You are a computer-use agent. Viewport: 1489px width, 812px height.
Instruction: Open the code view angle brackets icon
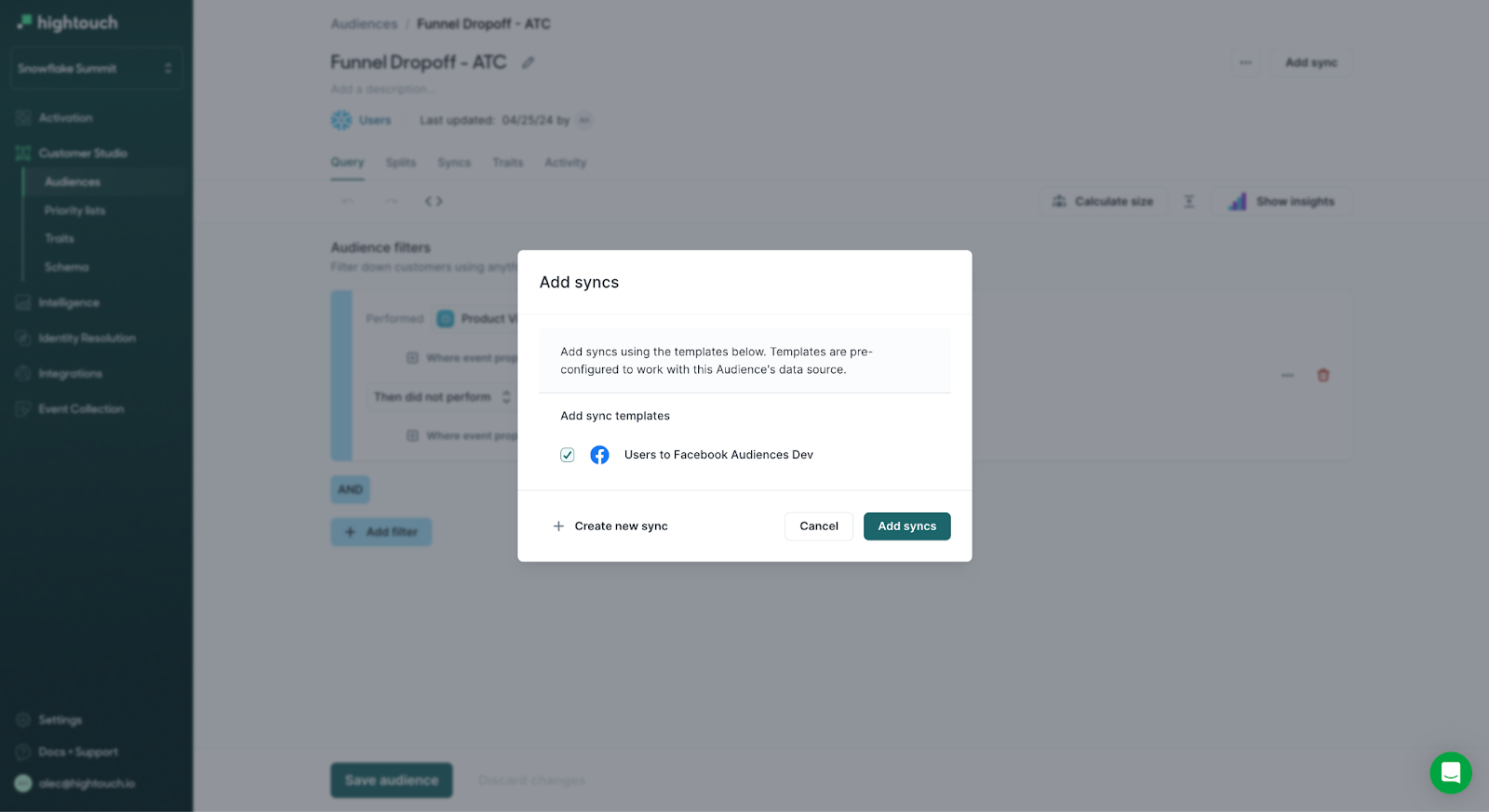434,201
